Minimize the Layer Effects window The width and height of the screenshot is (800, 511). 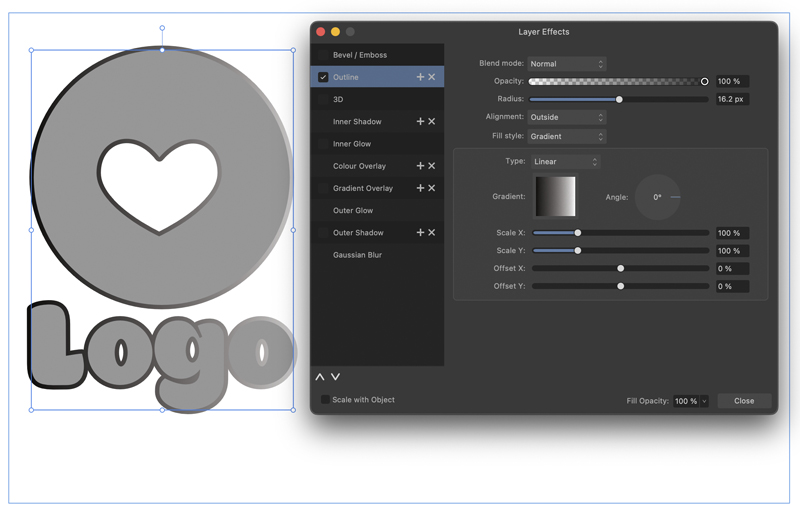pyautogui.click(x=335, y=32)
